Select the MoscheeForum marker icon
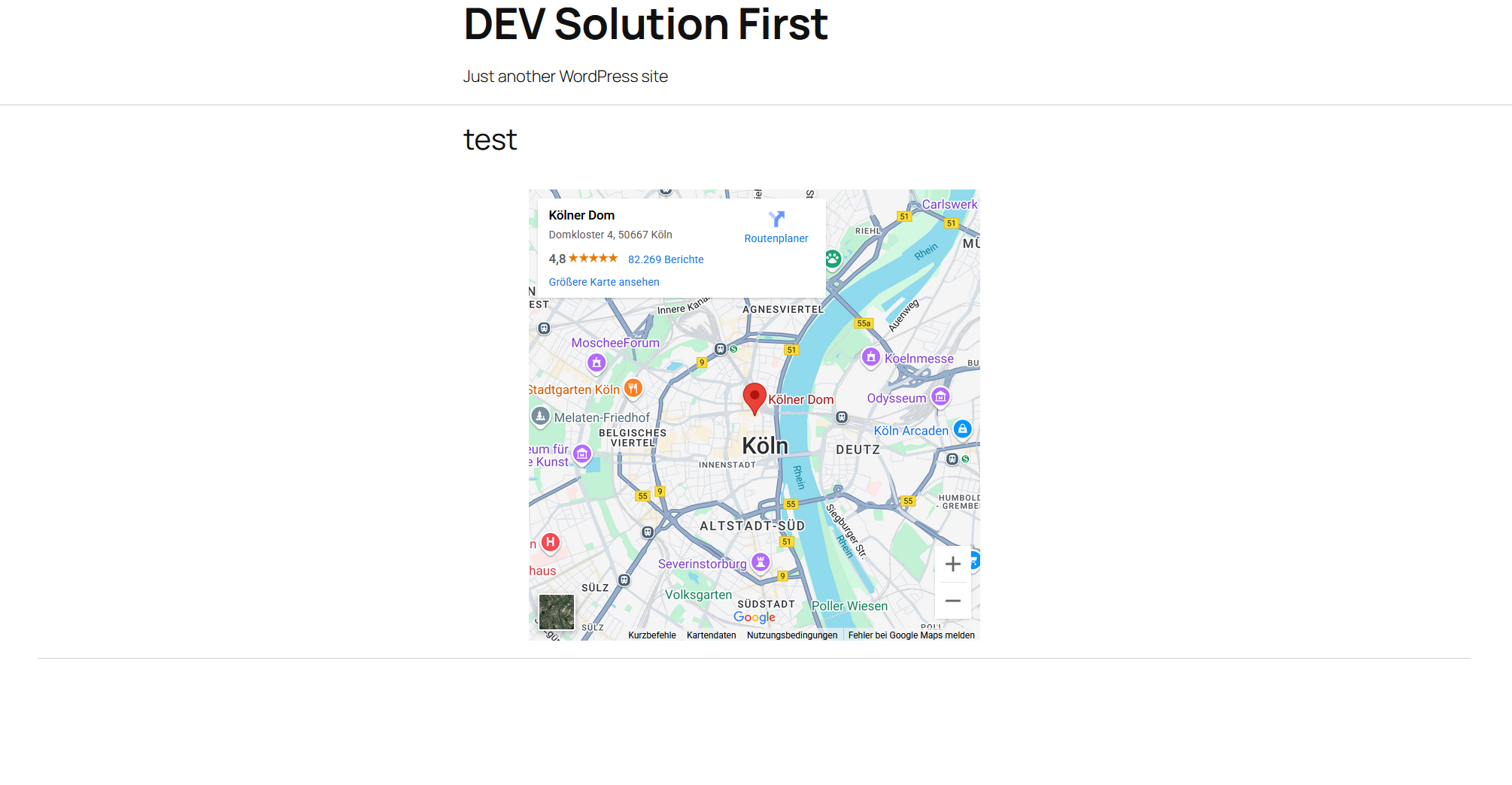The height and width of the screenshot is (785, 1512). 597,363
